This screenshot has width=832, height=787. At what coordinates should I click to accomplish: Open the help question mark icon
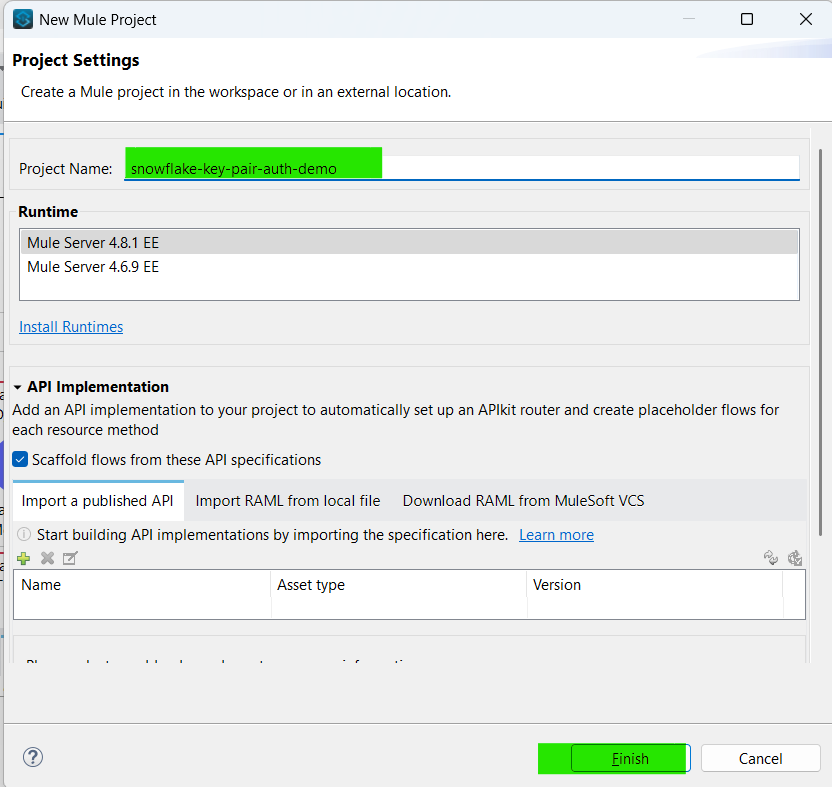[x=33, y=757]
